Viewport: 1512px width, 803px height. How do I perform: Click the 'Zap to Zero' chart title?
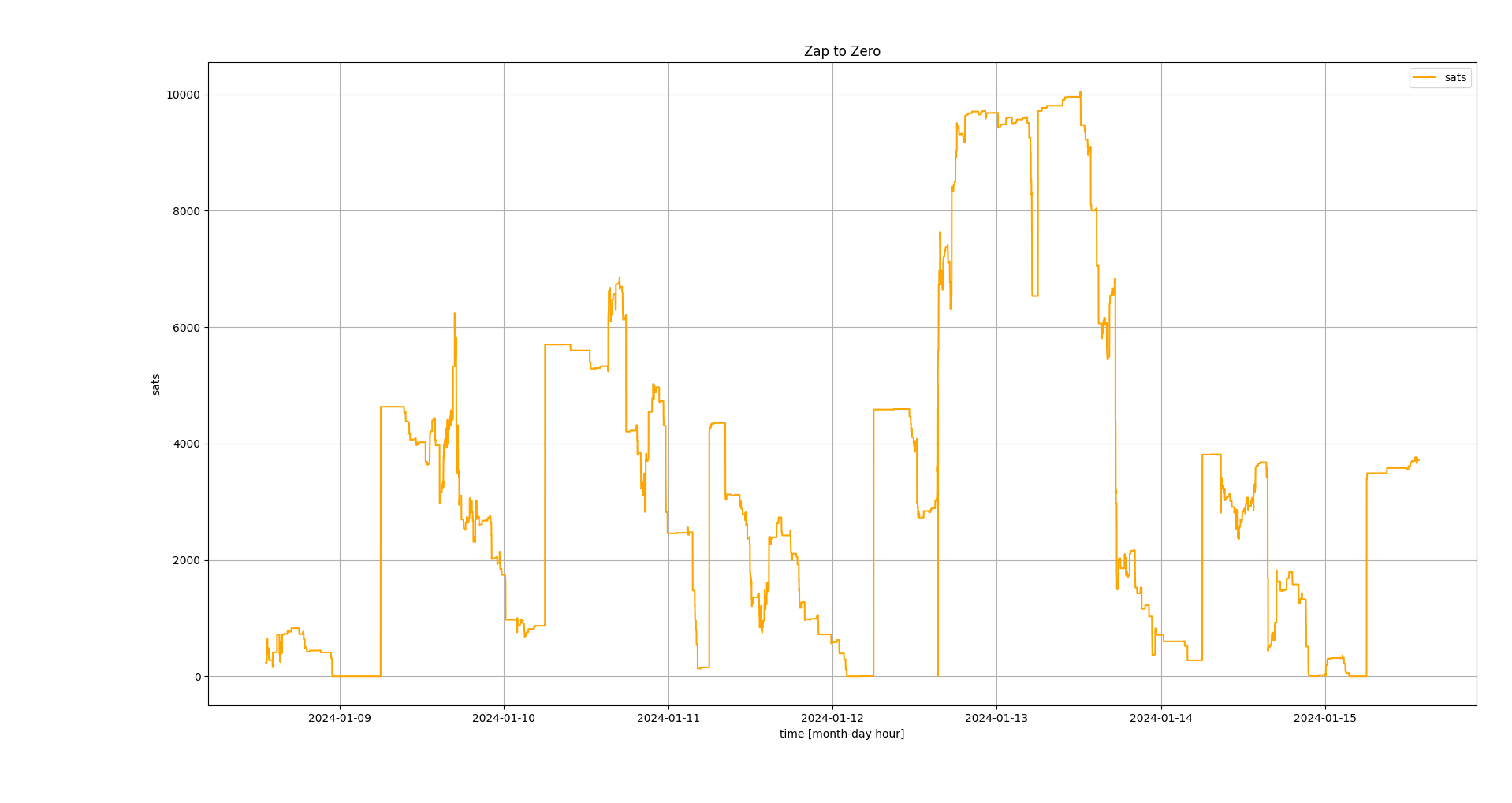coord(841,51)
